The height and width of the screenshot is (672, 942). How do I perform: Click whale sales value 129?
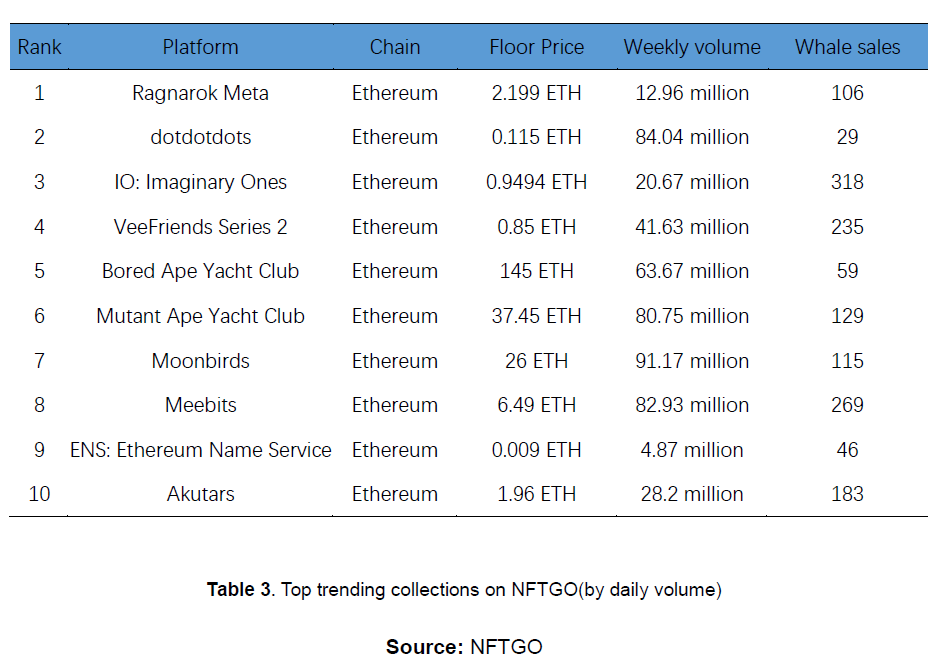pos(848,316)
